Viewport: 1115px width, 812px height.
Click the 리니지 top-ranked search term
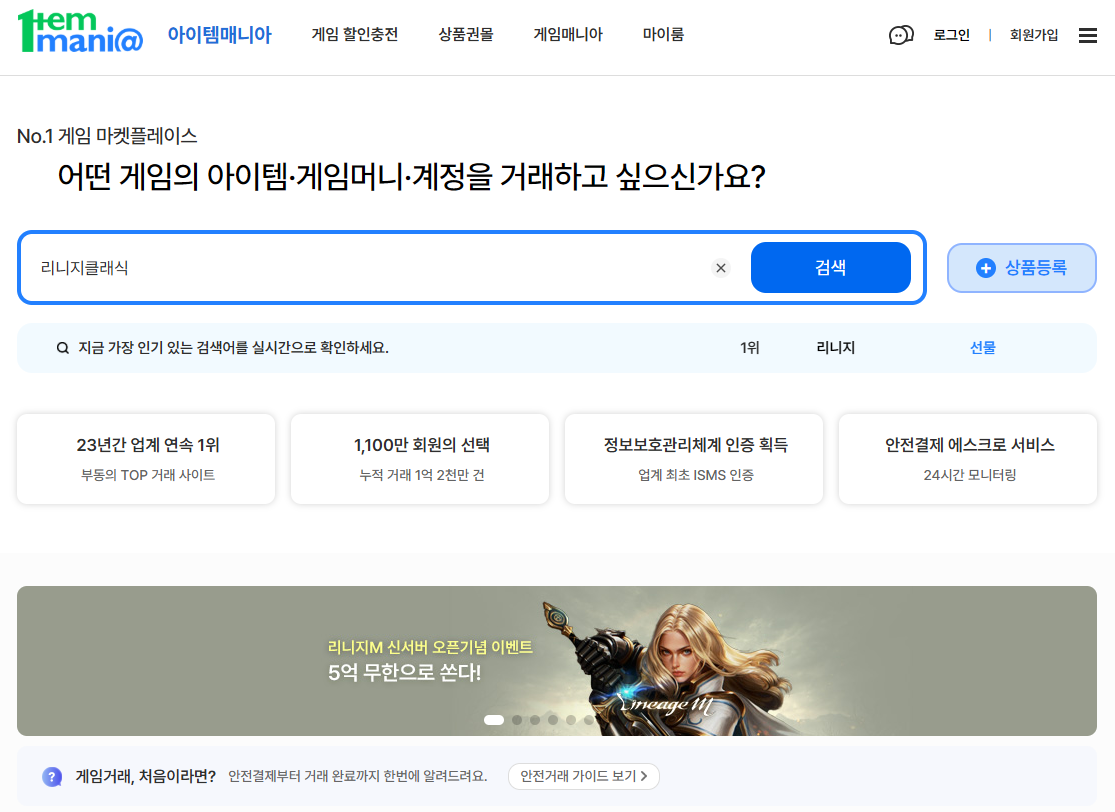coord(836,348)
